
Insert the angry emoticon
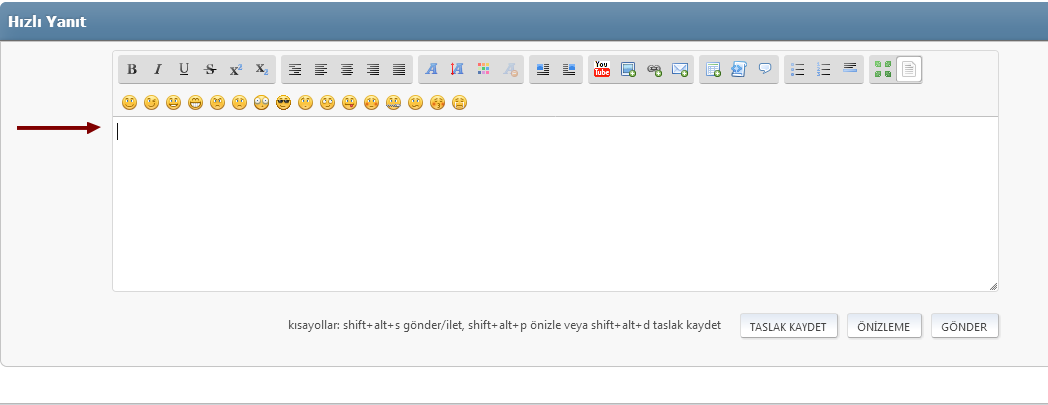pyautogui.click(x=217, y=103)
